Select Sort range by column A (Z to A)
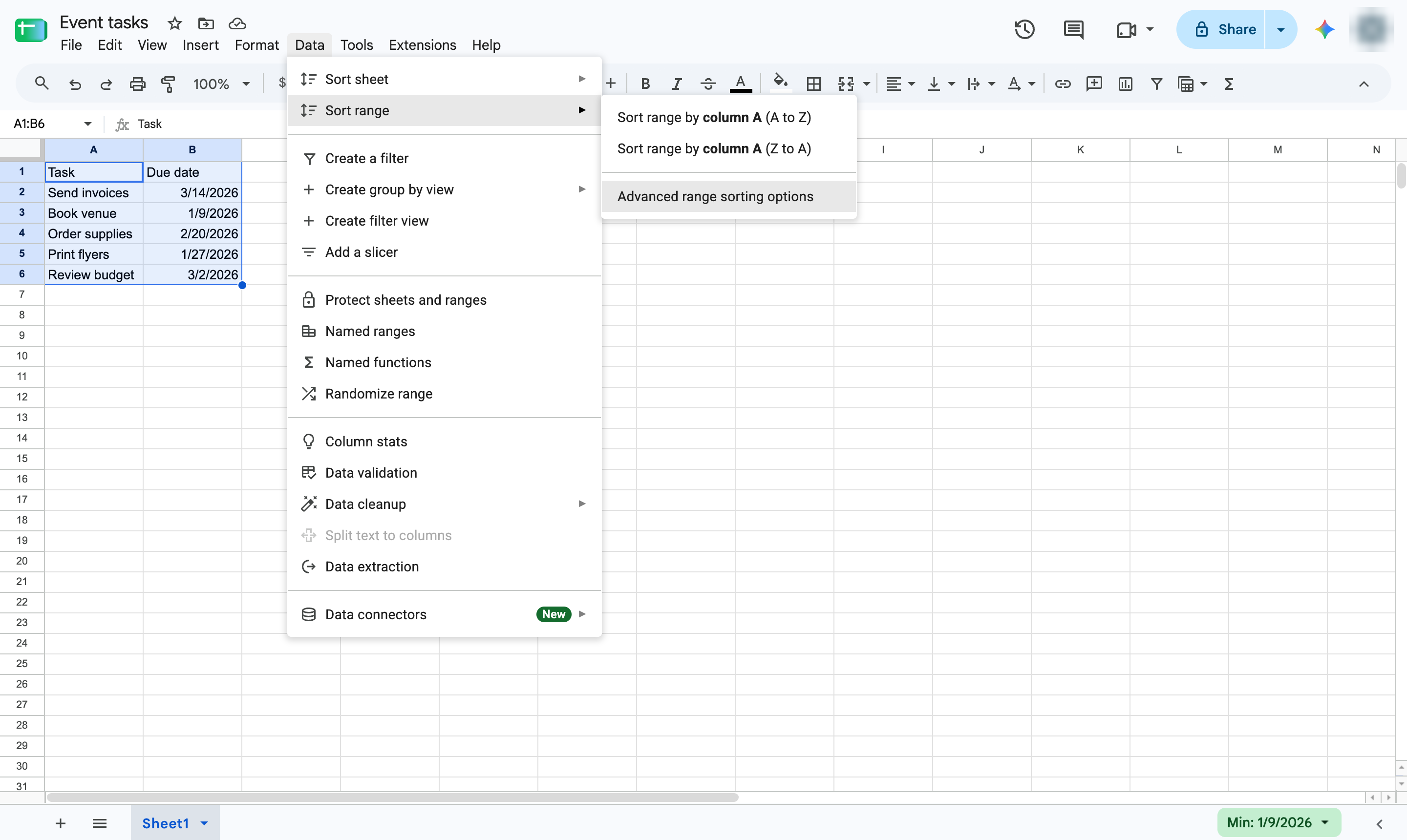The image size is (1407, 840). pyautogui.click(x=729, y=148)
